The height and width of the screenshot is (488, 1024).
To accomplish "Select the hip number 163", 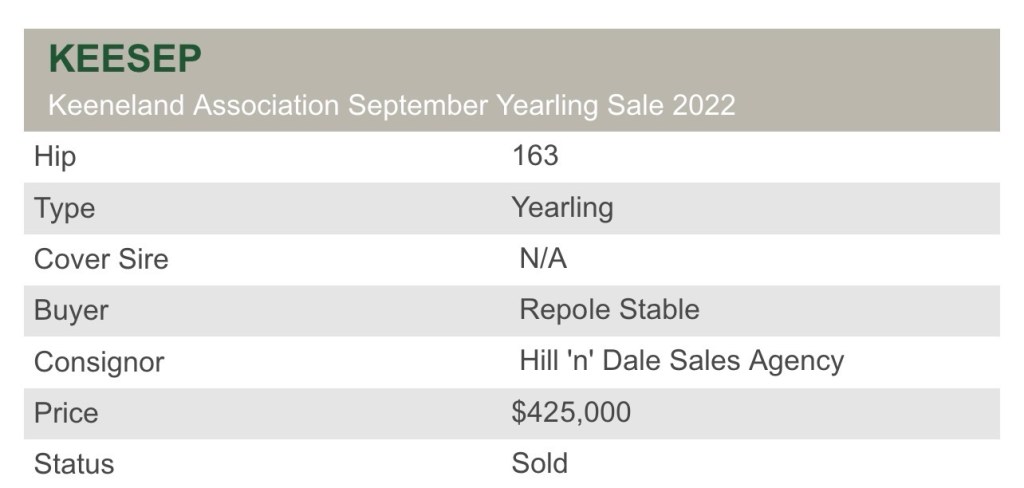I will 535,156.
